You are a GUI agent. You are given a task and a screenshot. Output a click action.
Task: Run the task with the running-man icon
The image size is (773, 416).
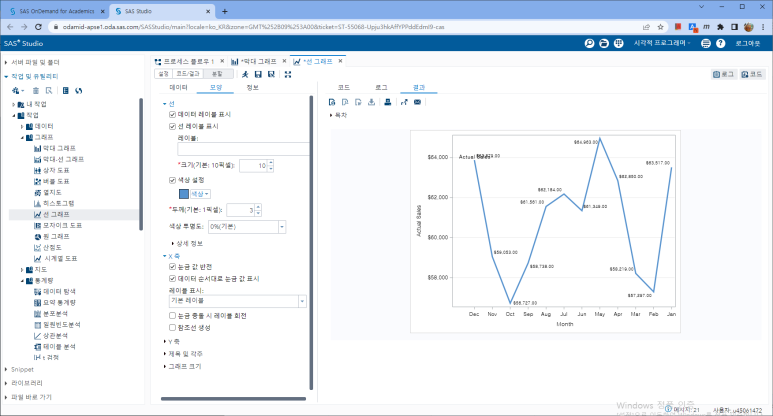tap(245, 74)
